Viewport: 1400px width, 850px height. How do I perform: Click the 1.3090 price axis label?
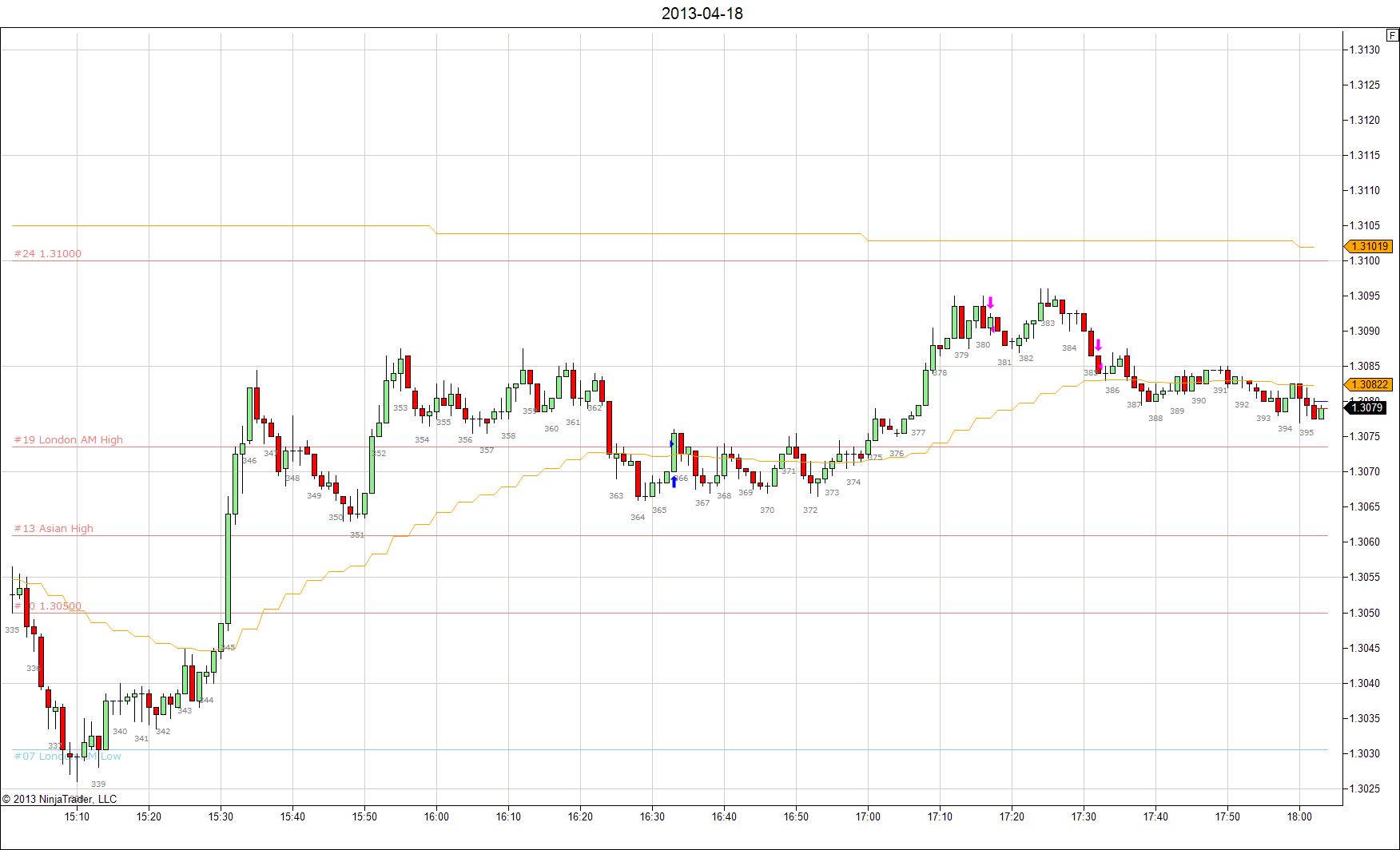point(1365,332)
